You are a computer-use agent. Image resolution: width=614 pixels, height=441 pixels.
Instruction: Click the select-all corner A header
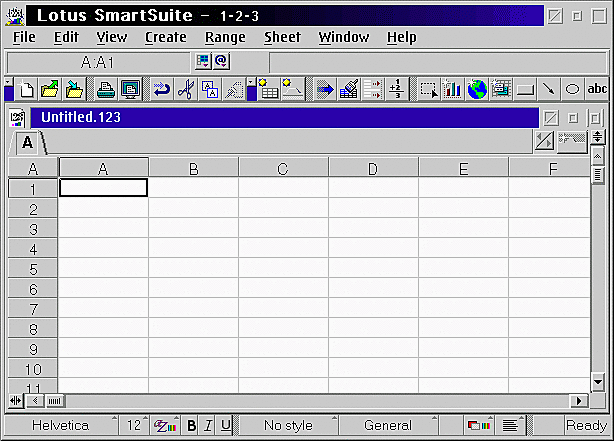[x=33, y=169]
